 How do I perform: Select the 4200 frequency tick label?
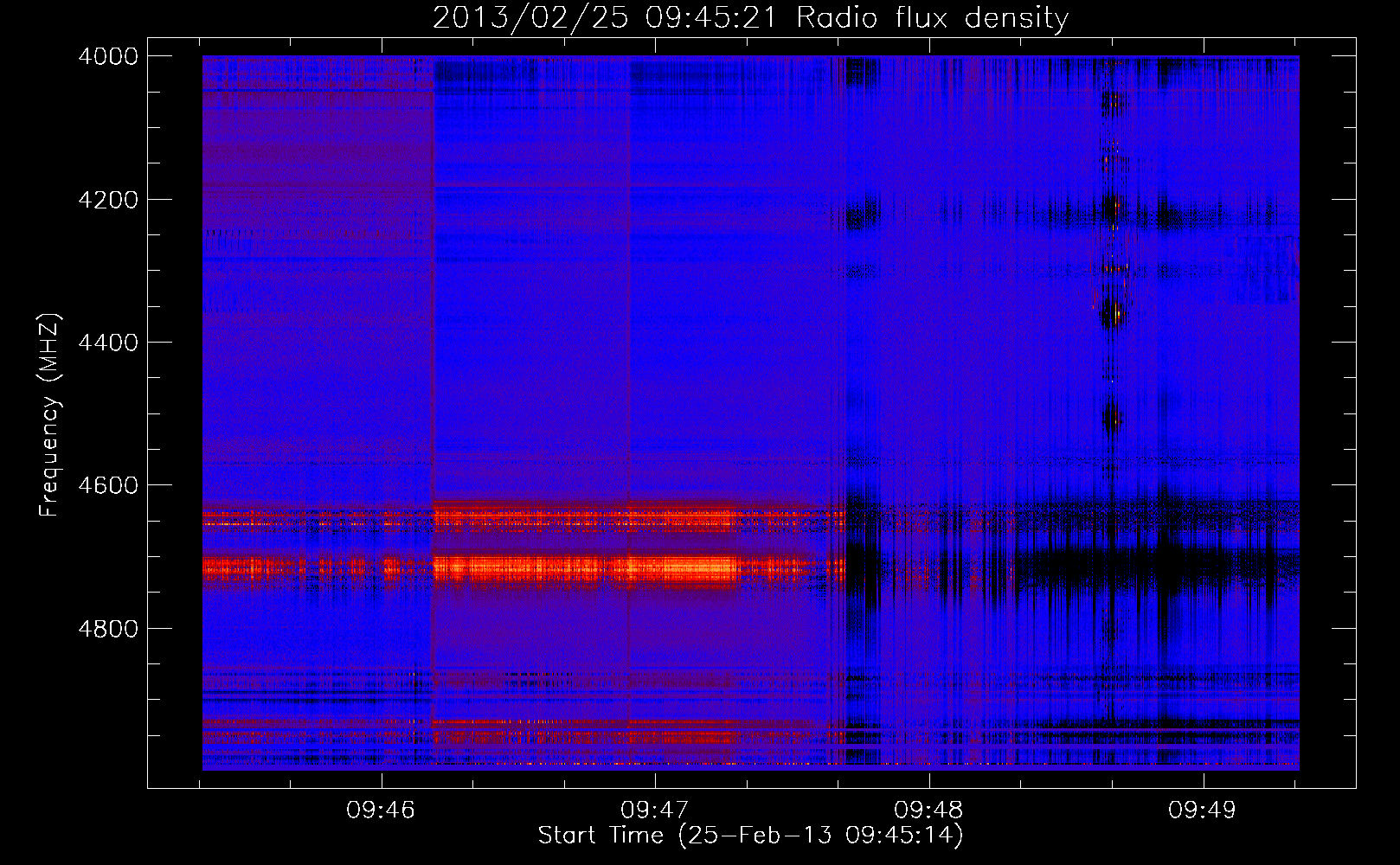pos(108,200)
